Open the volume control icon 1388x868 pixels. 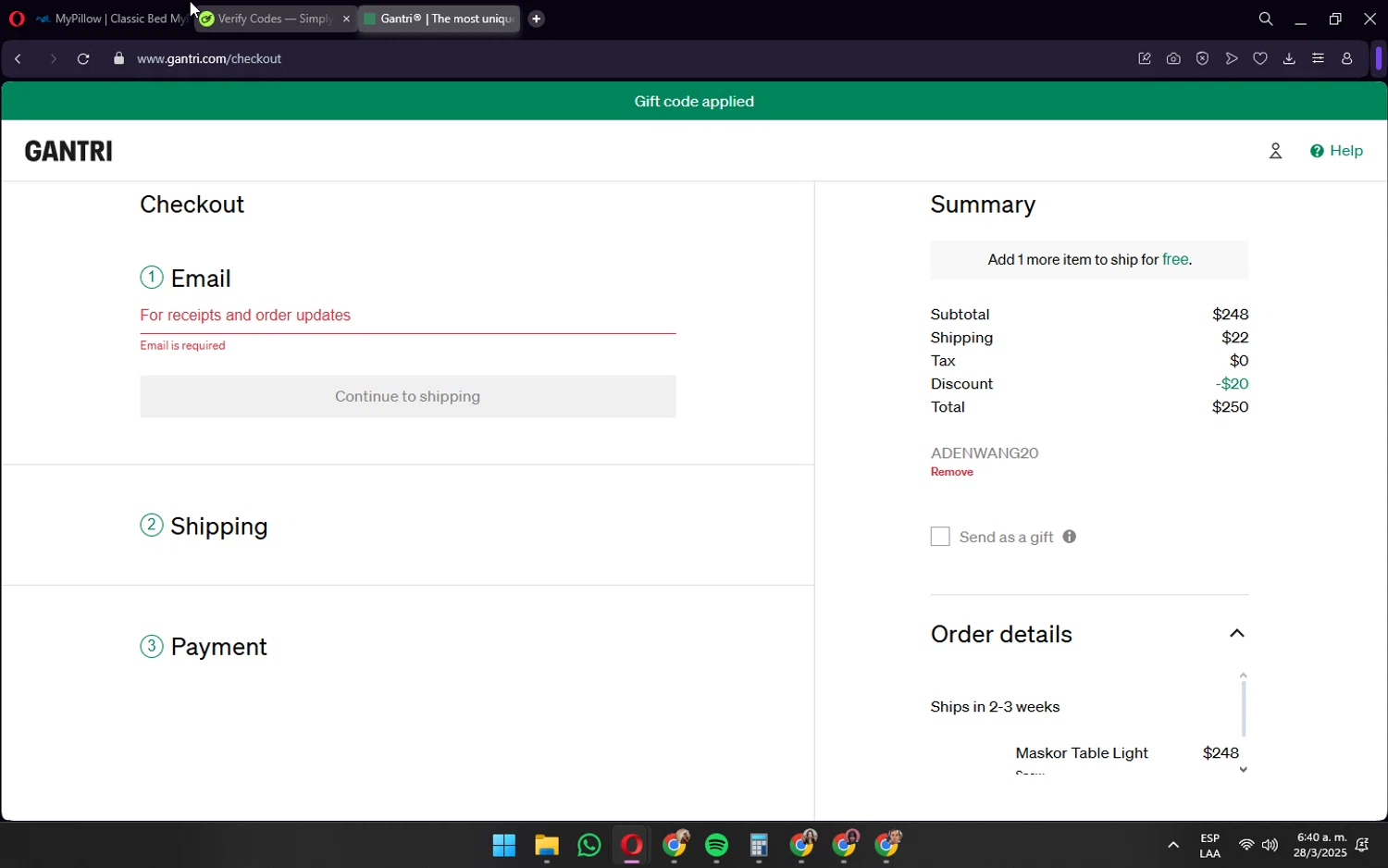pyautogui.click(x=1270, y=845)
